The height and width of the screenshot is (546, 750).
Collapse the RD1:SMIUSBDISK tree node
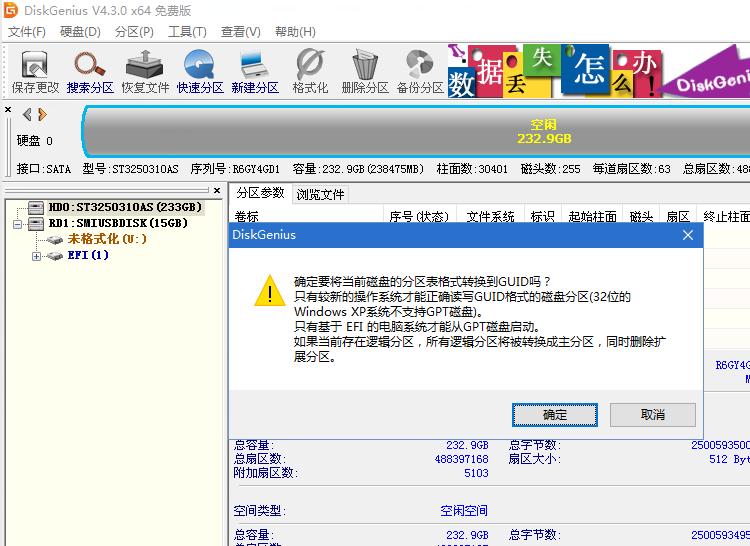18,224
